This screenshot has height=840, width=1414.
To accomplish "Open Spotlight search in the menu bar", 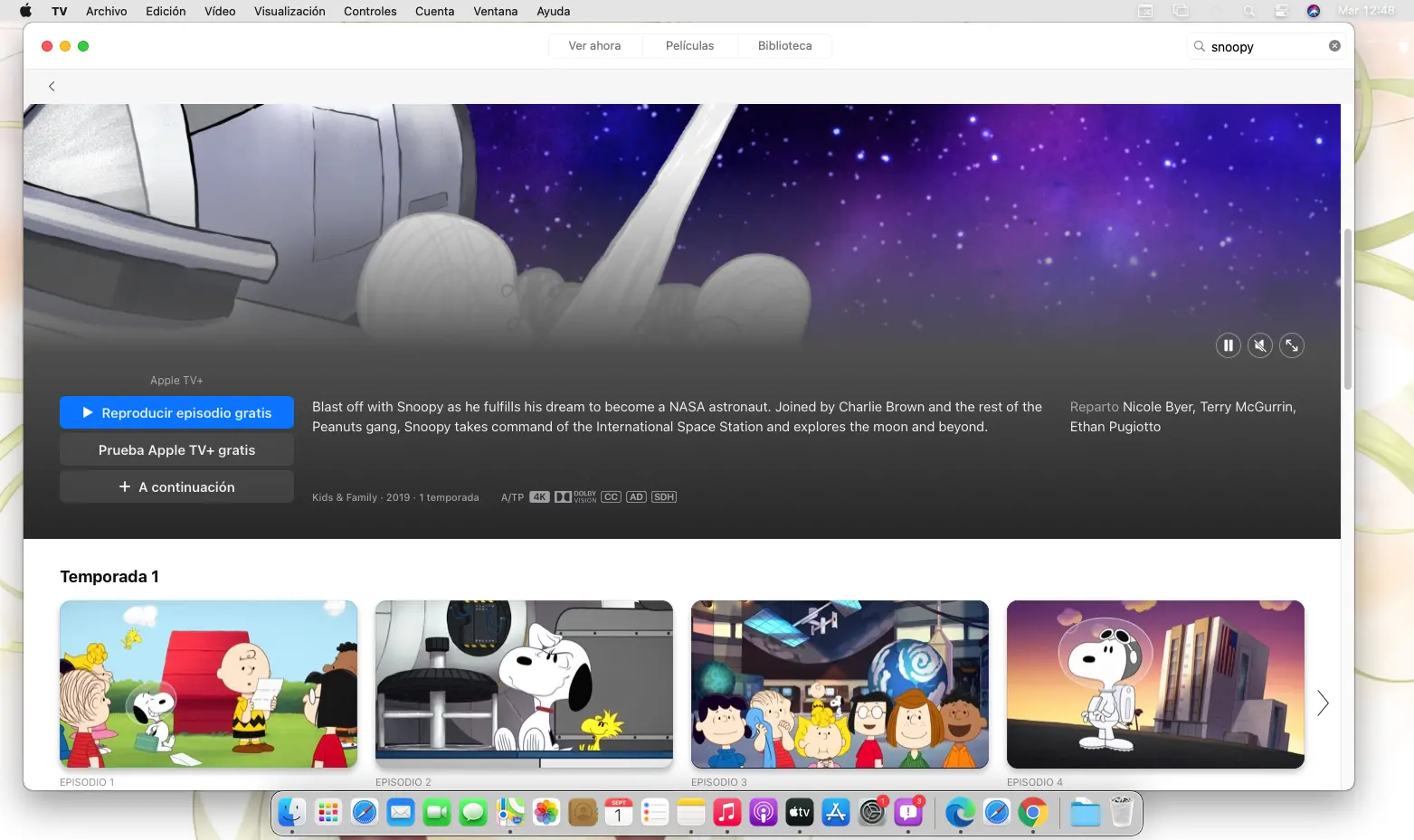I will click(1249, 11).
